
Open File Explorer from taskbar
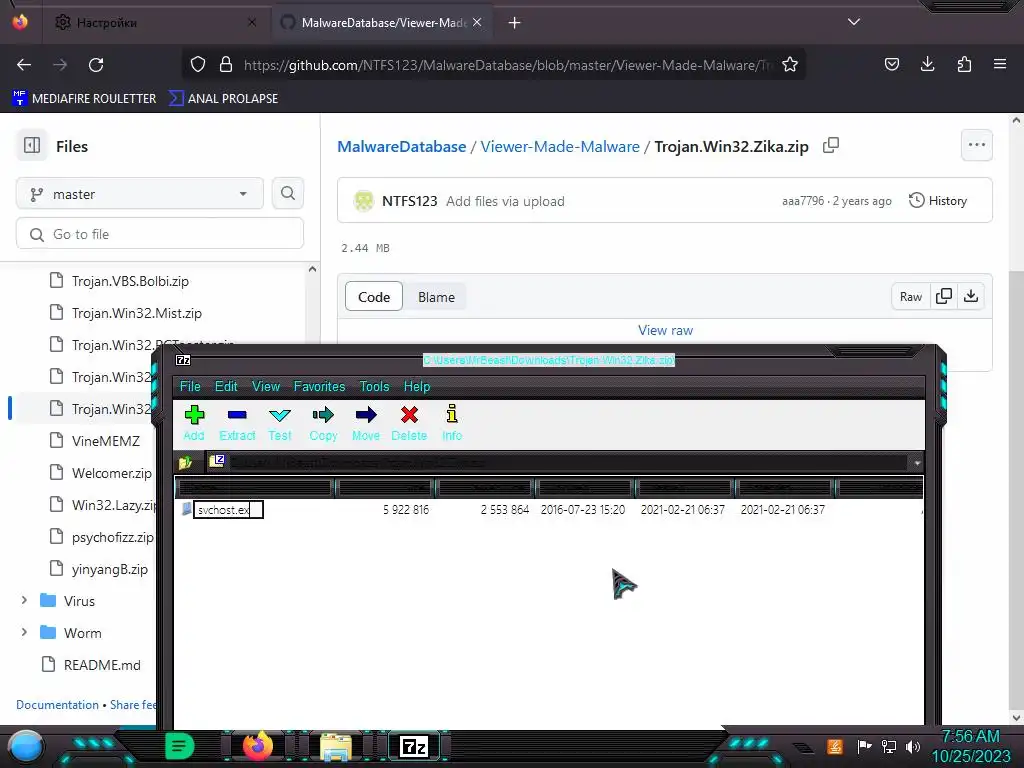pyautogui.click(x=335, y=748)
